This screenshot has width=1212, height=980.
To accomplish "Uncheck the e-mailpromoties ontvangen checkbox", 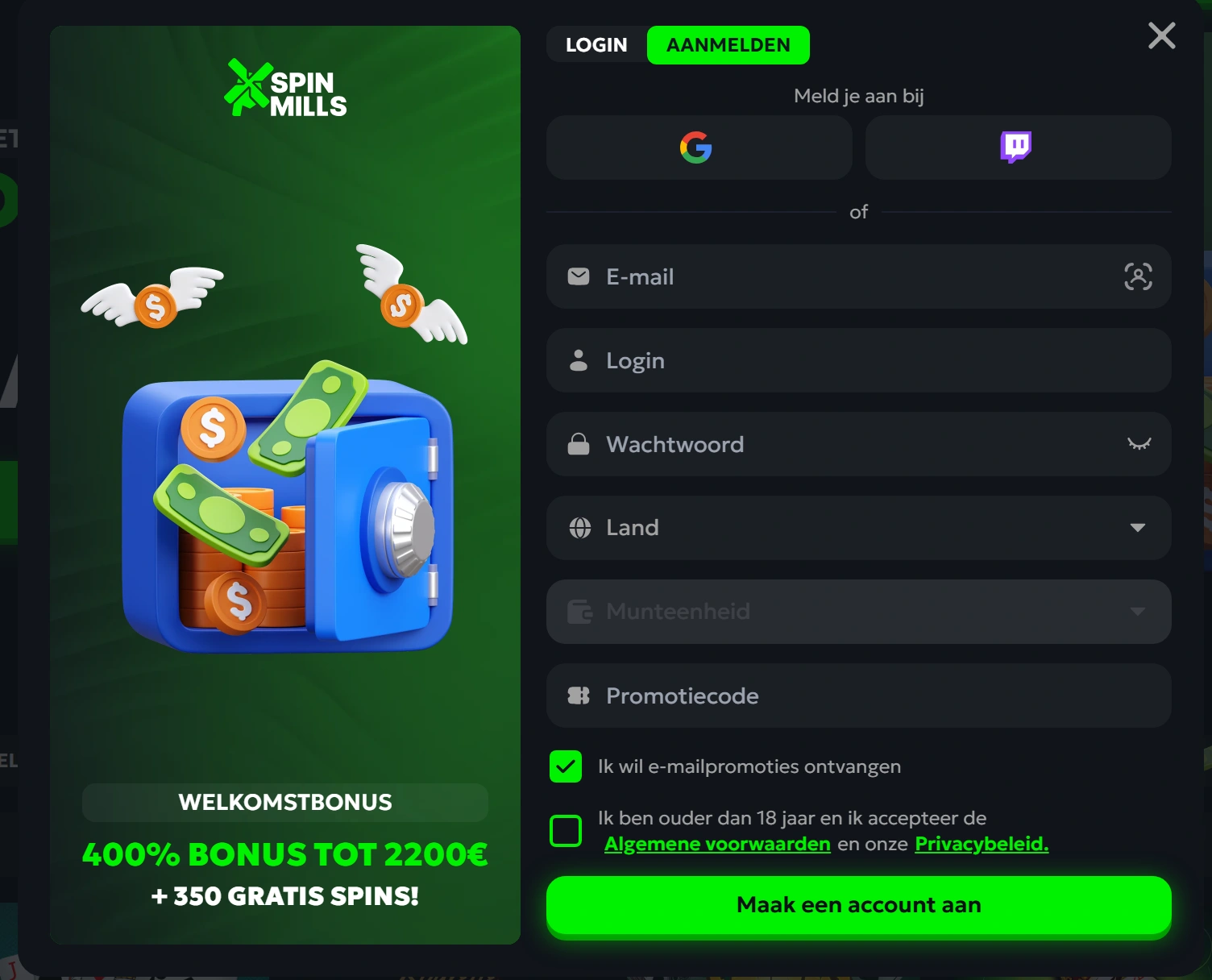I will coord(566,766).
